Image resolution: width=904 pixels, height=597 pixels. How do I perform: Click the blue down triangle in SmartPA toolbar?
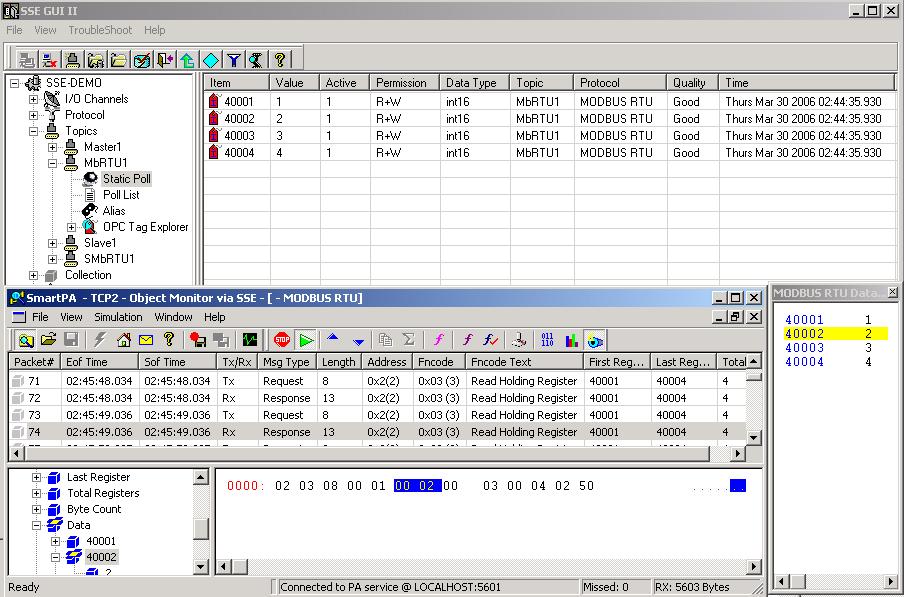pyautogui.click(x=358, y=341)
